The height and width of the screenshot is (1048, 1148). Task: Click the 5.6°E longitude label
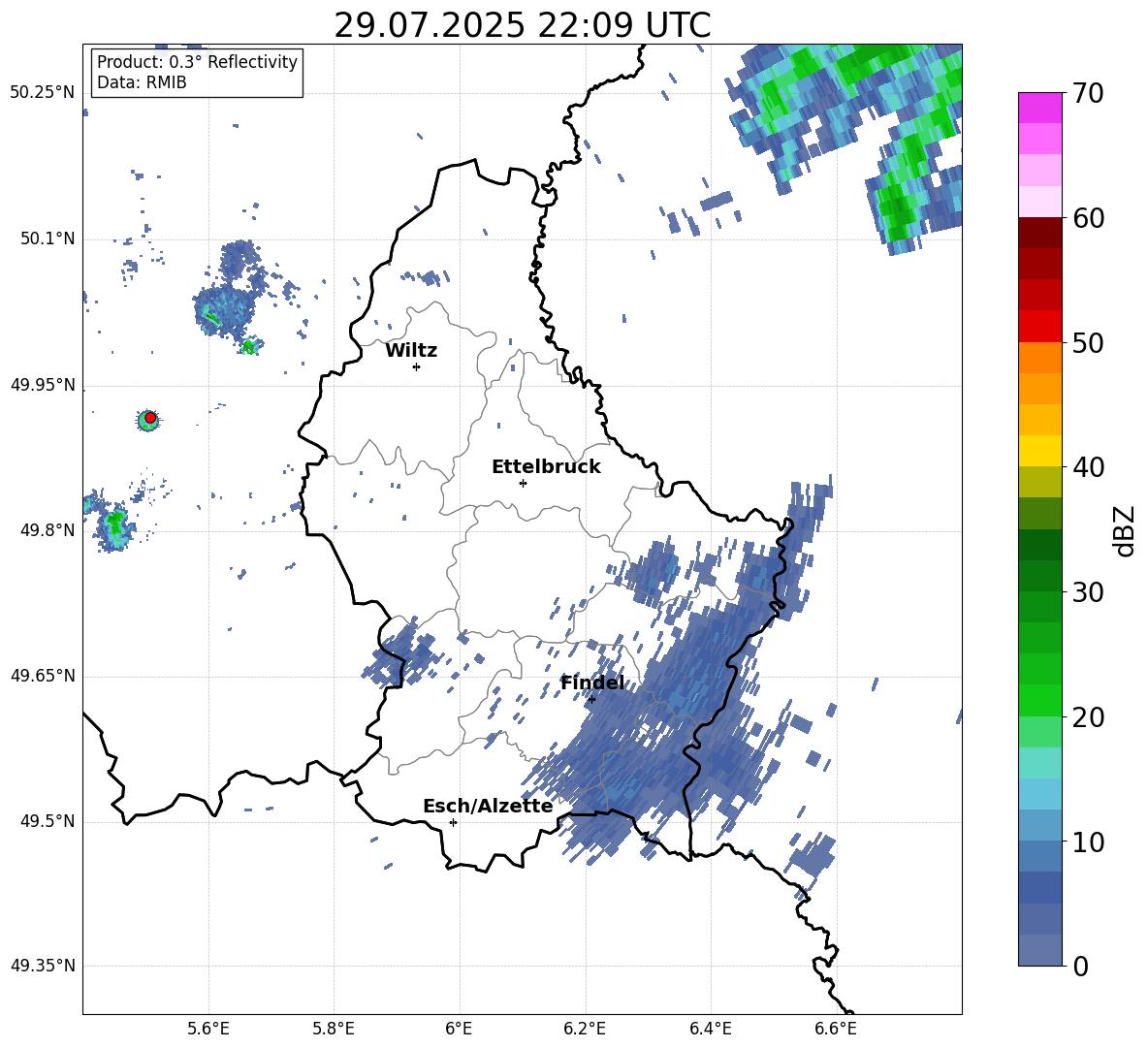tap(208, 1029)
